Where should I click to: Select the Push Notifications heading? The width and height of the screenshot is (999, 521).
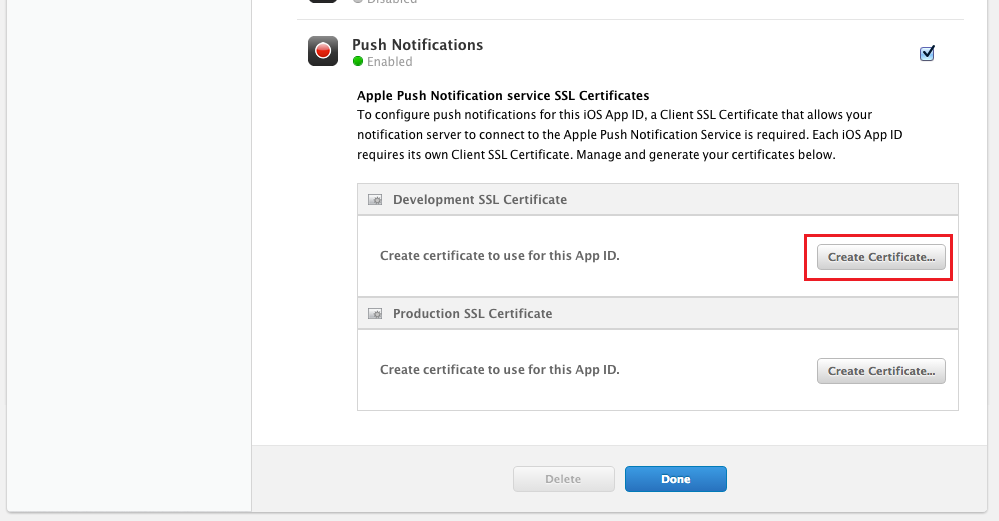(417, 45)
